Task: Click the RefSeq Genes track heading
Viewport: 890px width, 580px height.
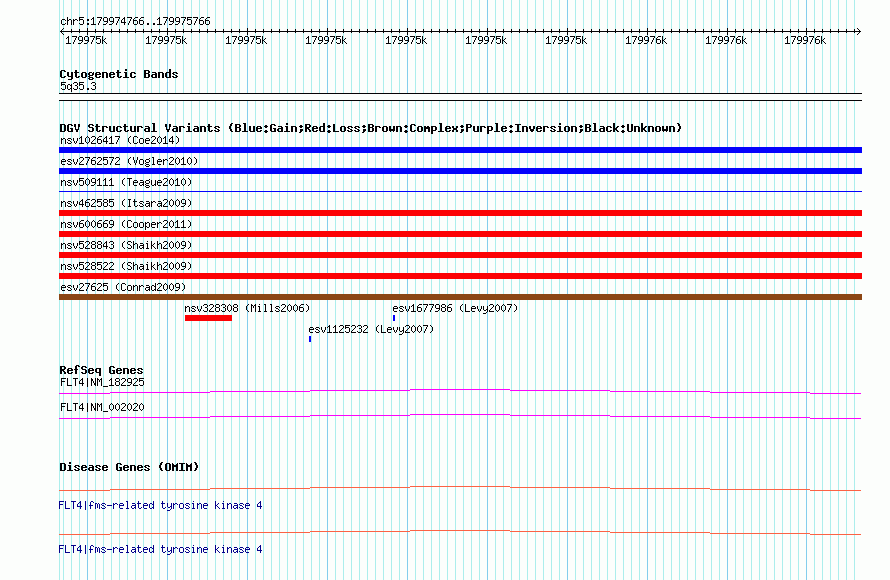Action: tap(101, 370)
